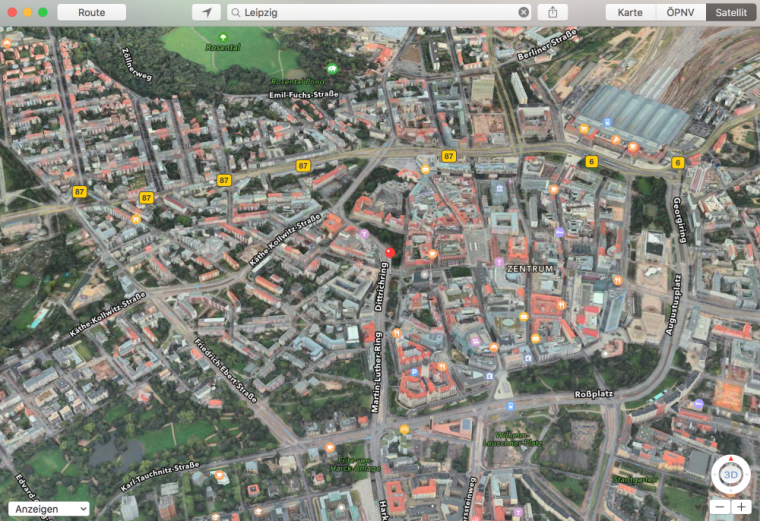Clear the Leipzig search text
This screenshot has width=760, height=521.
(523, 12)
